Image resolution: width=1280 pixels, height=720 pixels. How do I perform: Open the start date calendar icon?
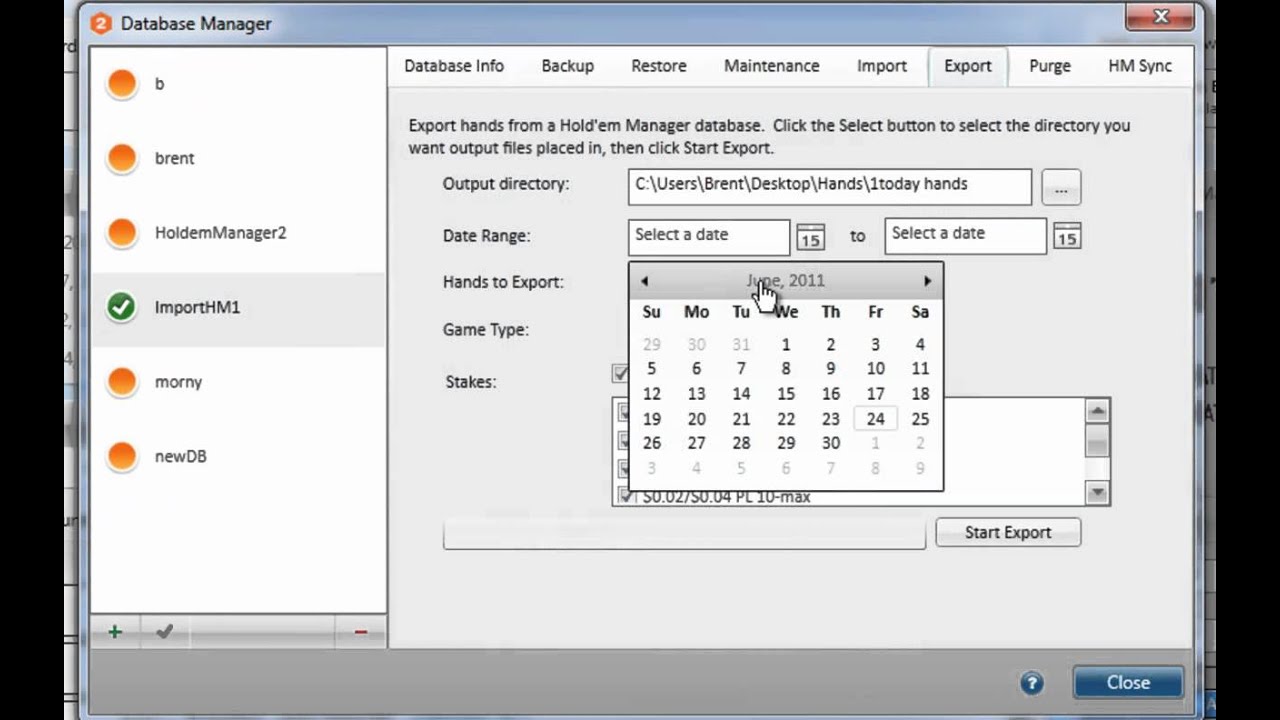coord(810,237)
